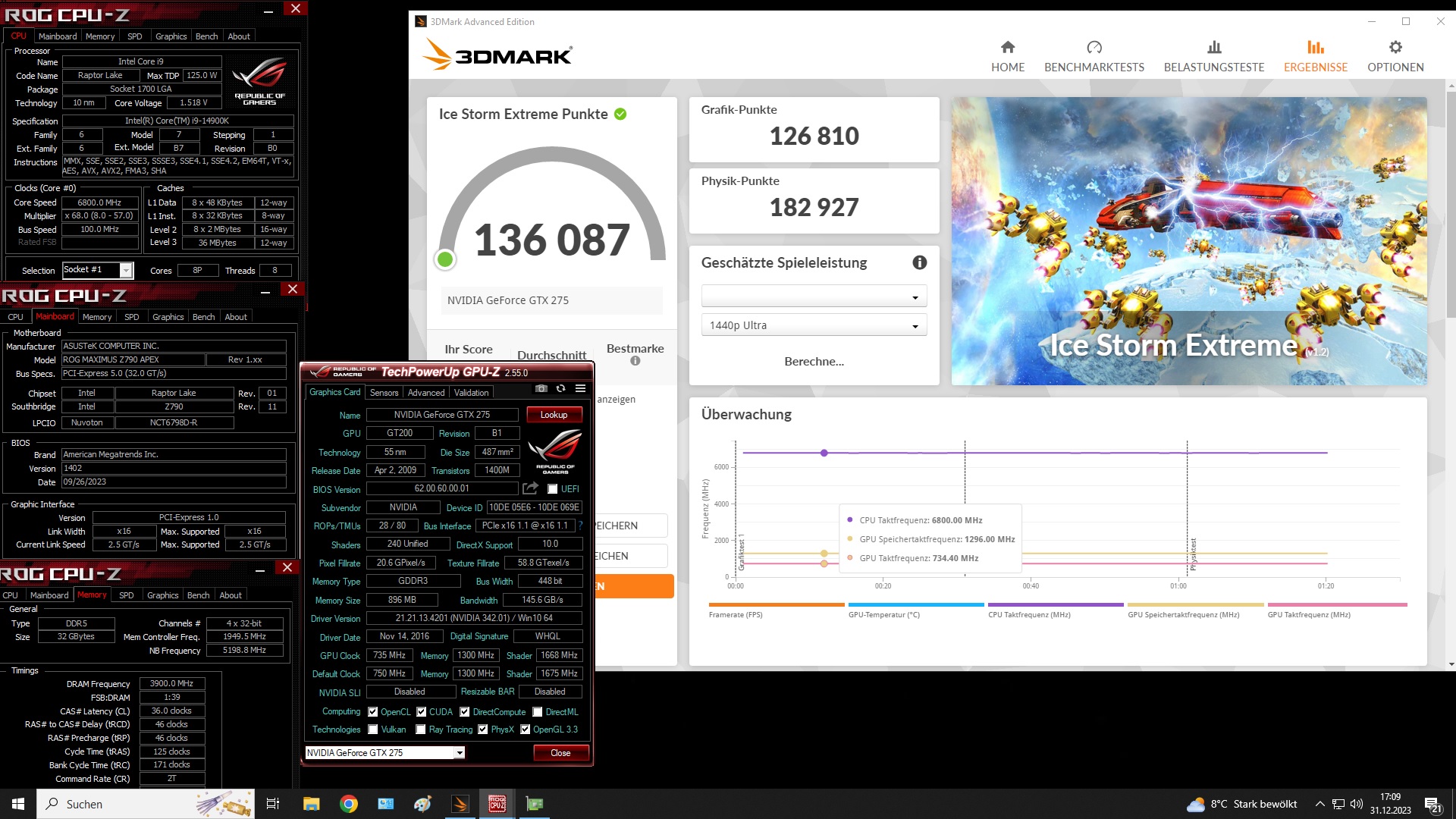Screen dimensions: 1456x819
Task: Switch to 3DMark via its taskbar icon
Action: pos(460,804)
